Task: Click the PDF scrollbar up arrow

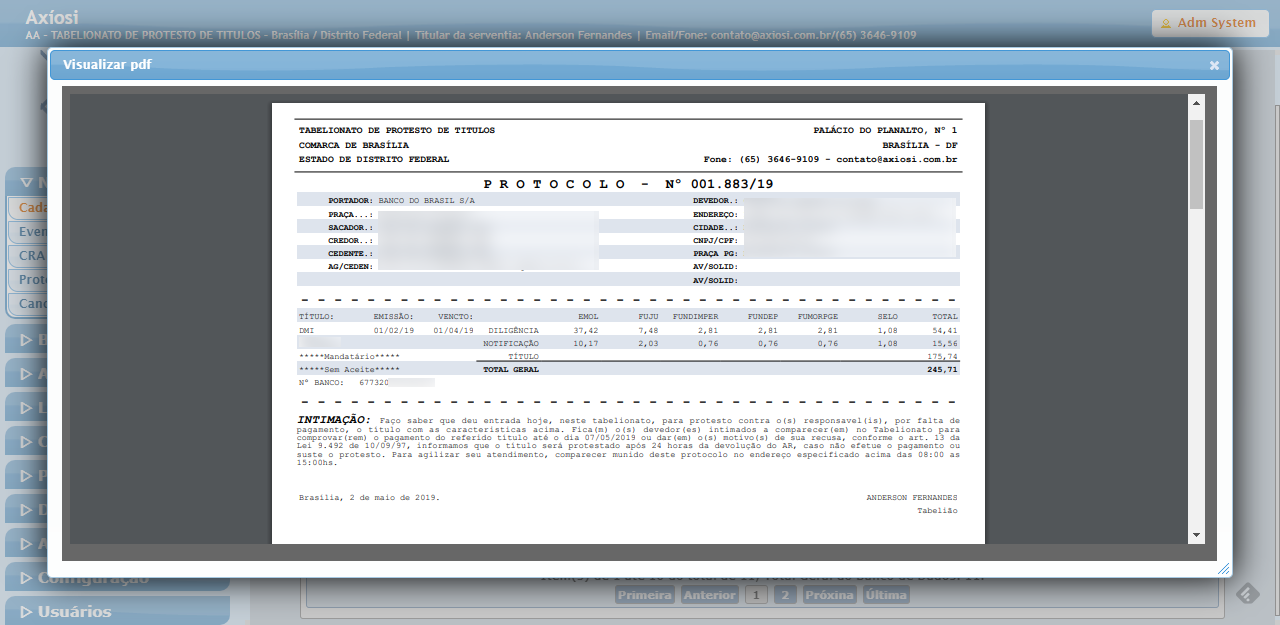Action: click(1196, 102)
